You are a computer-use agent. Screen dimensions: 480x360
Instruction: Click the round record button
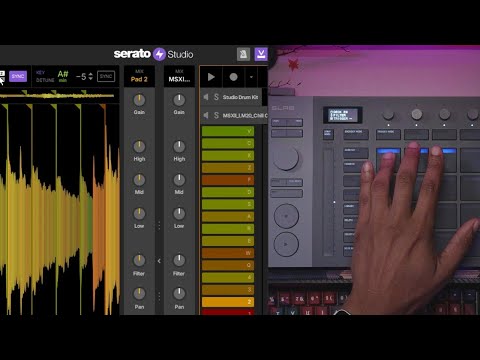coord(233,77)
